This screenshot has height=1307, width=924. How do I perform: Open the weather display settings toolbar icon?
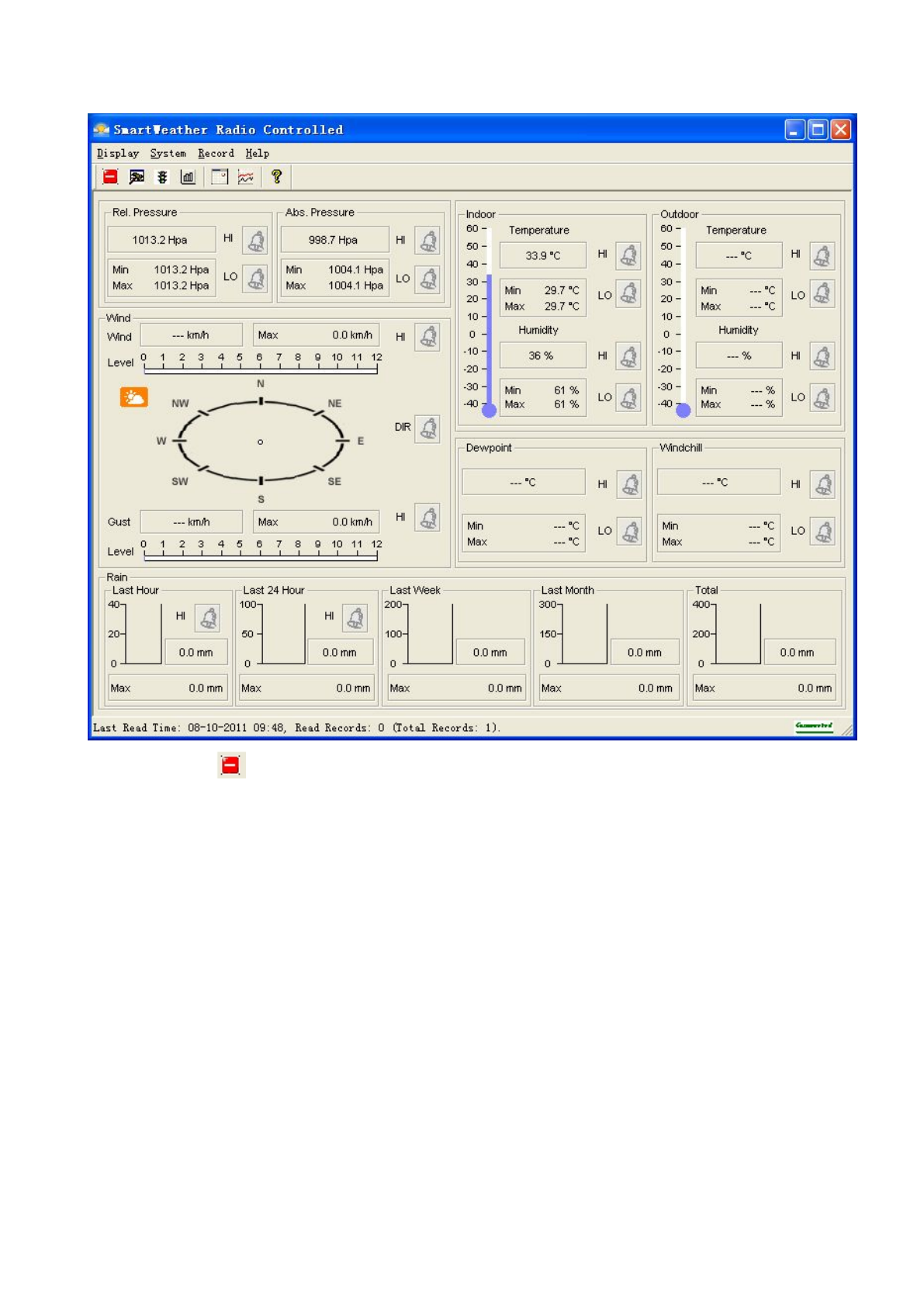[x=137, y=177]
